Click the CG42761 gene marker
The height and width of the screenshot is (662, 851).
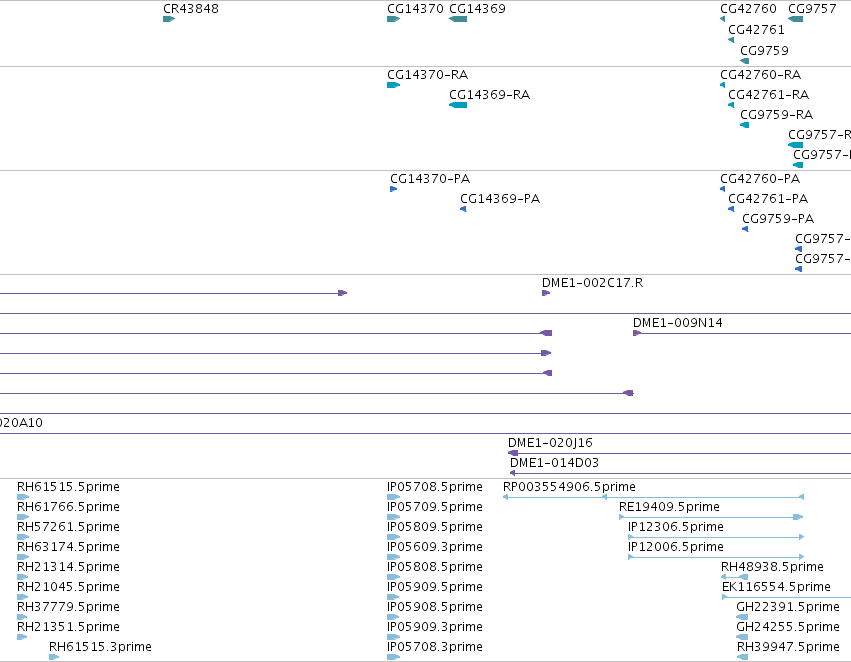731,40
